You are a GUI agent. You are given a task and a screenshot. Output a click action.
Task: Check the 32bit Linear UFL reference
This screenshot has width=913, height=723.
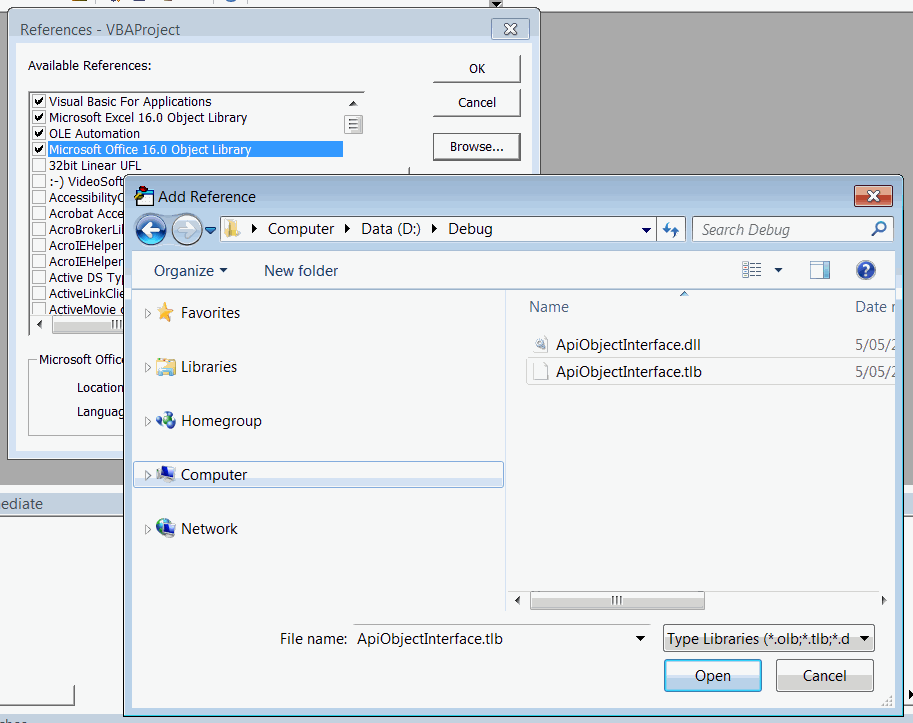39,165
